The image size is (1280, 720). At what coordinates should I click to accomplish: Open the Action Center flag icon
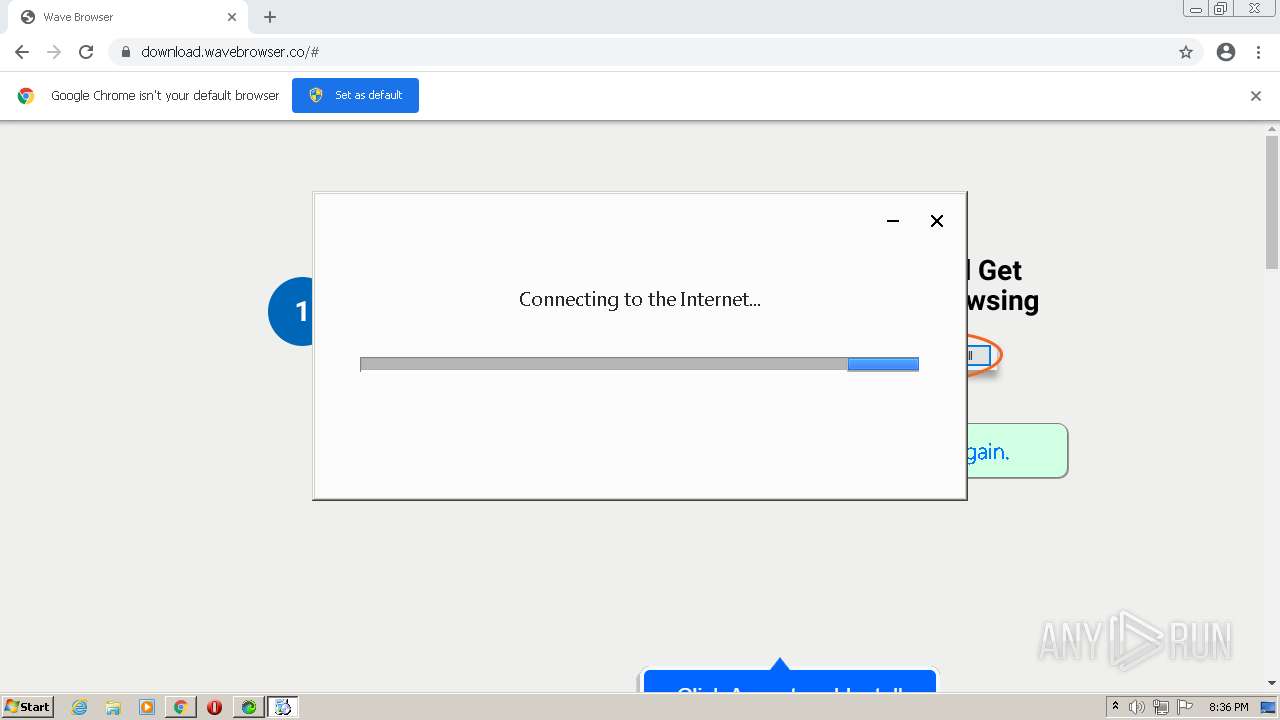tap(1185, 707)
